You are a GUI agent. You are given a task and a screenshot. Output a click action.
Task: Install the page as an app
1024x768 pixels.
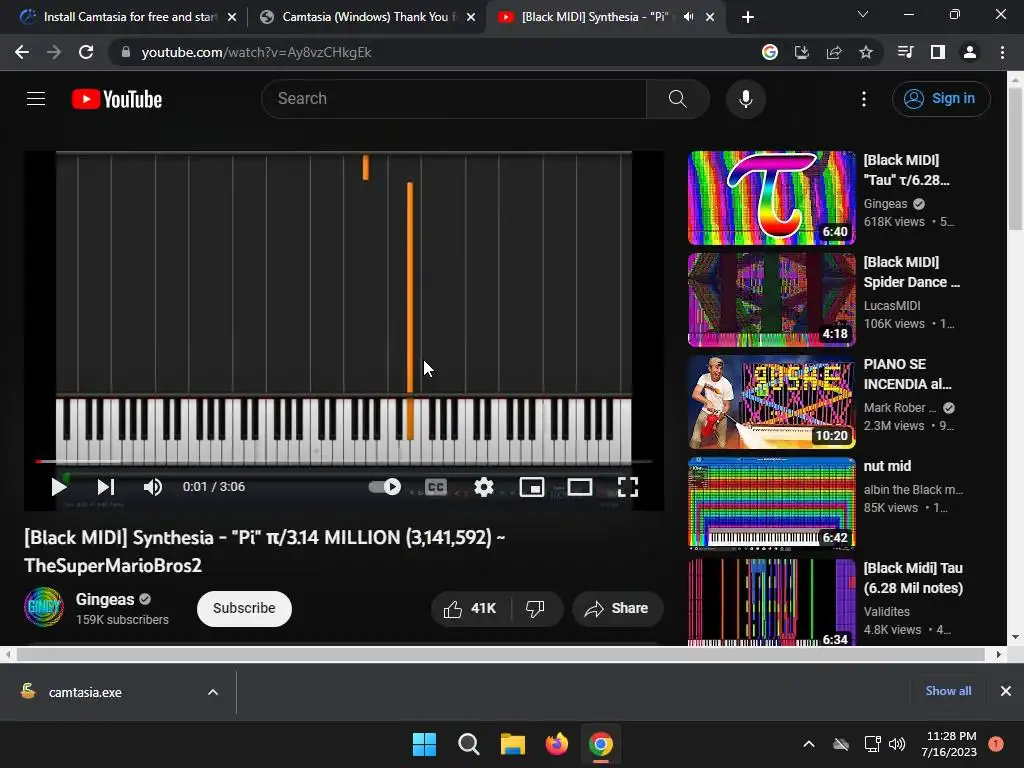[x=801, y=52]
